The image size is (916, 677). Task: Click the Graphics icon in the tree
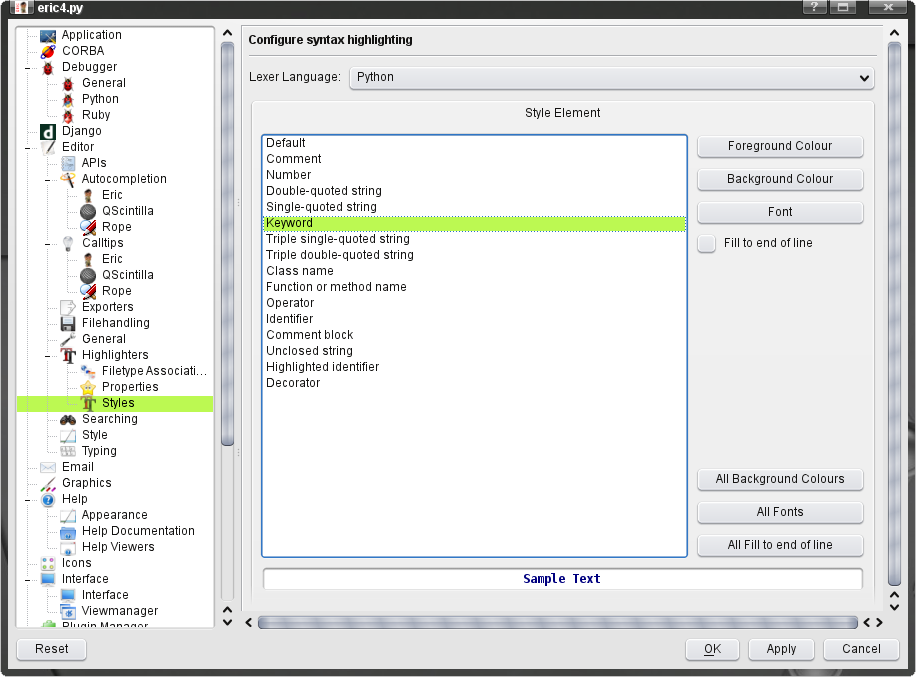(x=47, y=483)
